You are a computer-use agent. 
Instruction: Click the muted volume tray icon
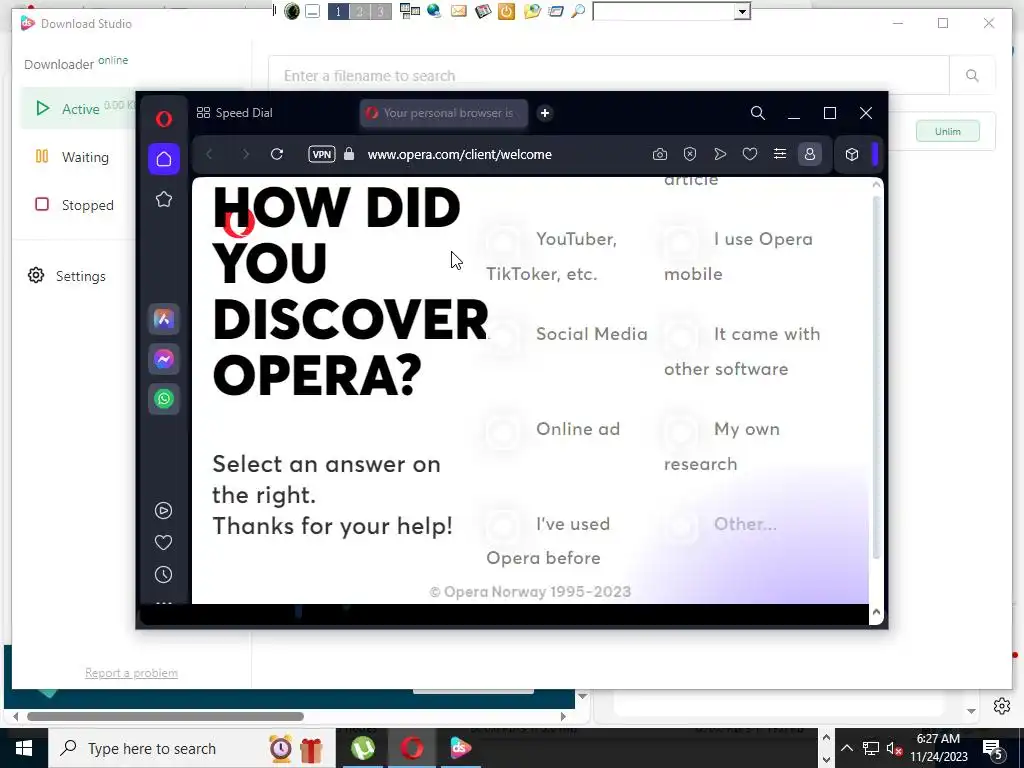coord(894,748)
